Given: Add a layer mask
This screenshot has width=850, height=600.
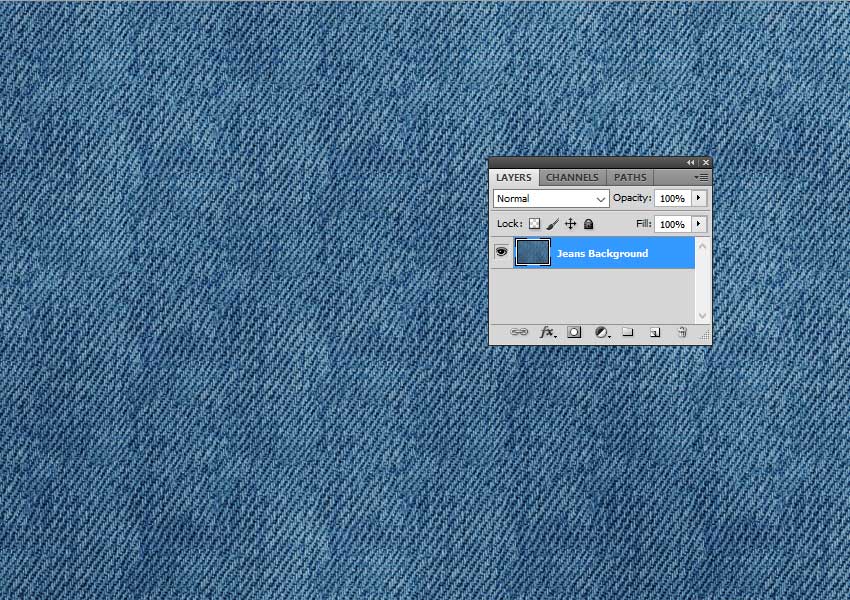Looking at the screenshot, I should click(574, 331).
